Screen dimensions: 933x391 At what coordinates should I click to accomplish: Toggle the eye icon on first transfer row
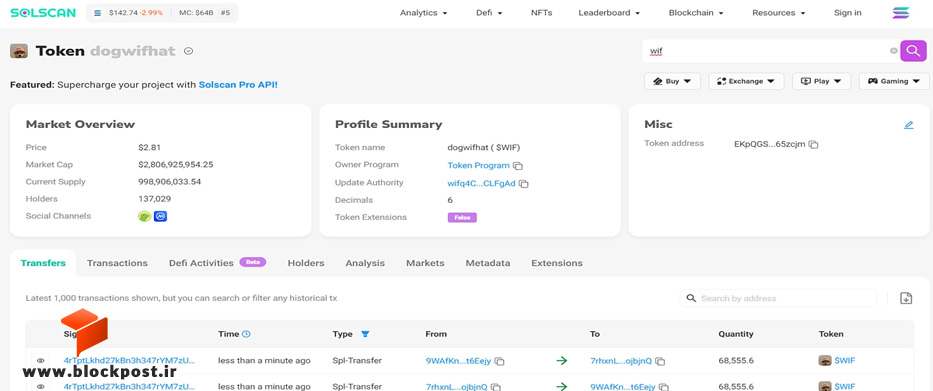pyautogui.click(x=40, y=361)
